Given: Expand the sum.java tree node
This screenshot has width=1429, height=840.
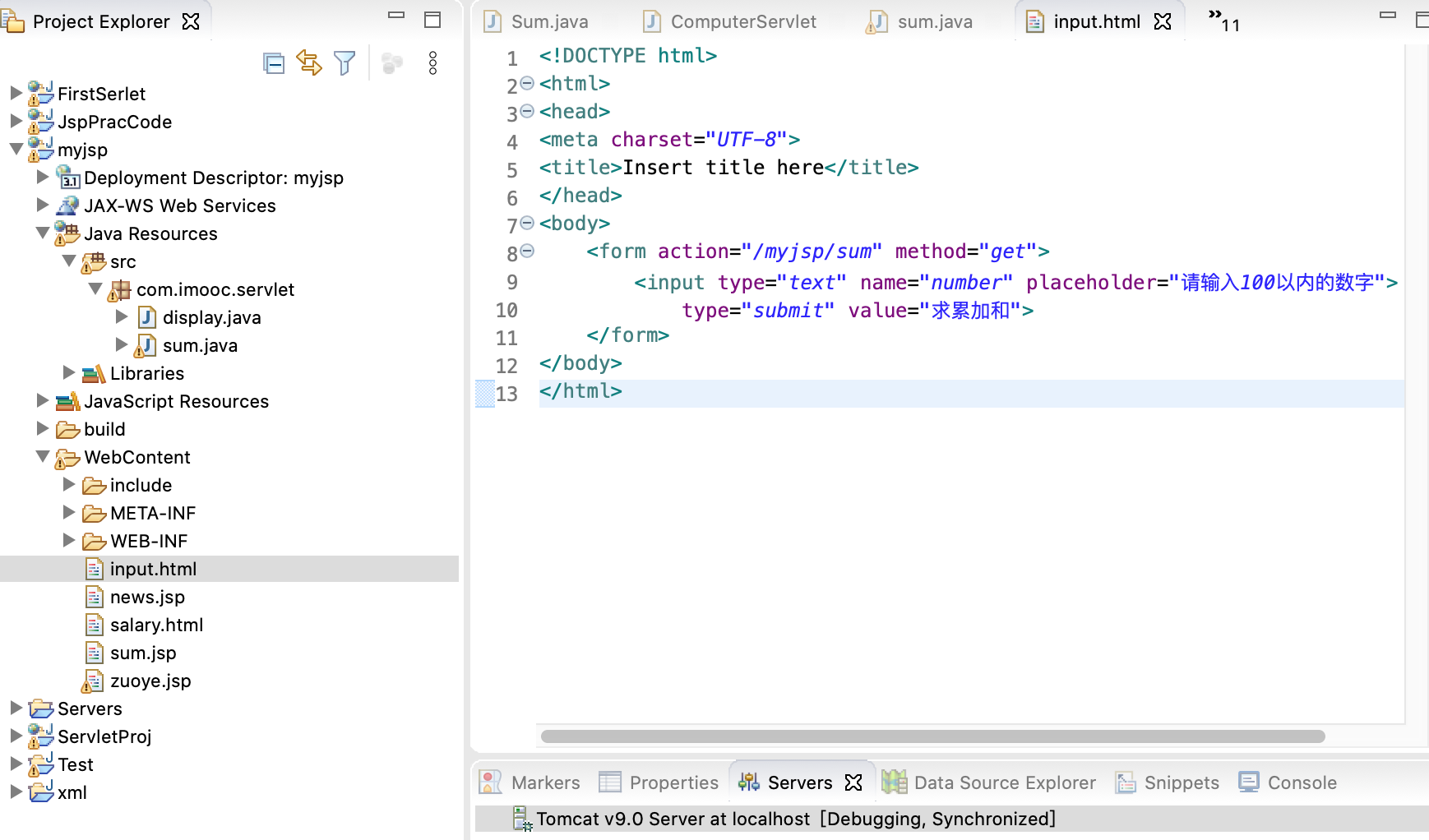Looking at the screenshot, I should click(x=122, y=344).
